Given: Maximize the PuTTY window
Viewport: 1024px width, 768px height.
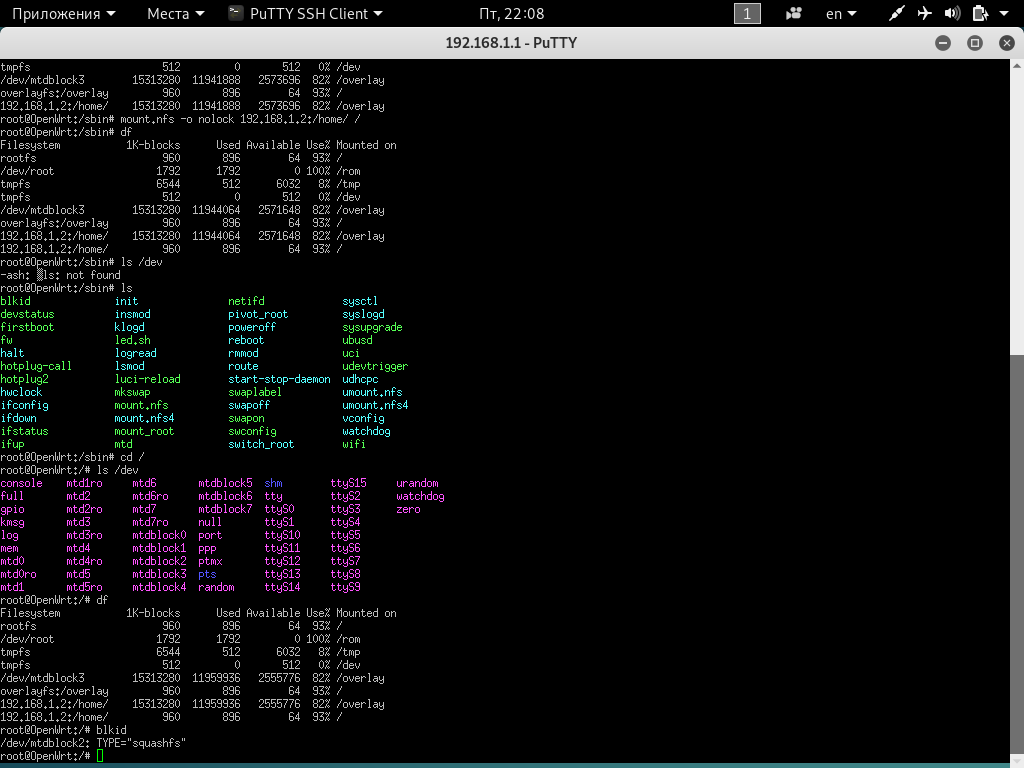Looking at the screenshot, I should 974,43.
